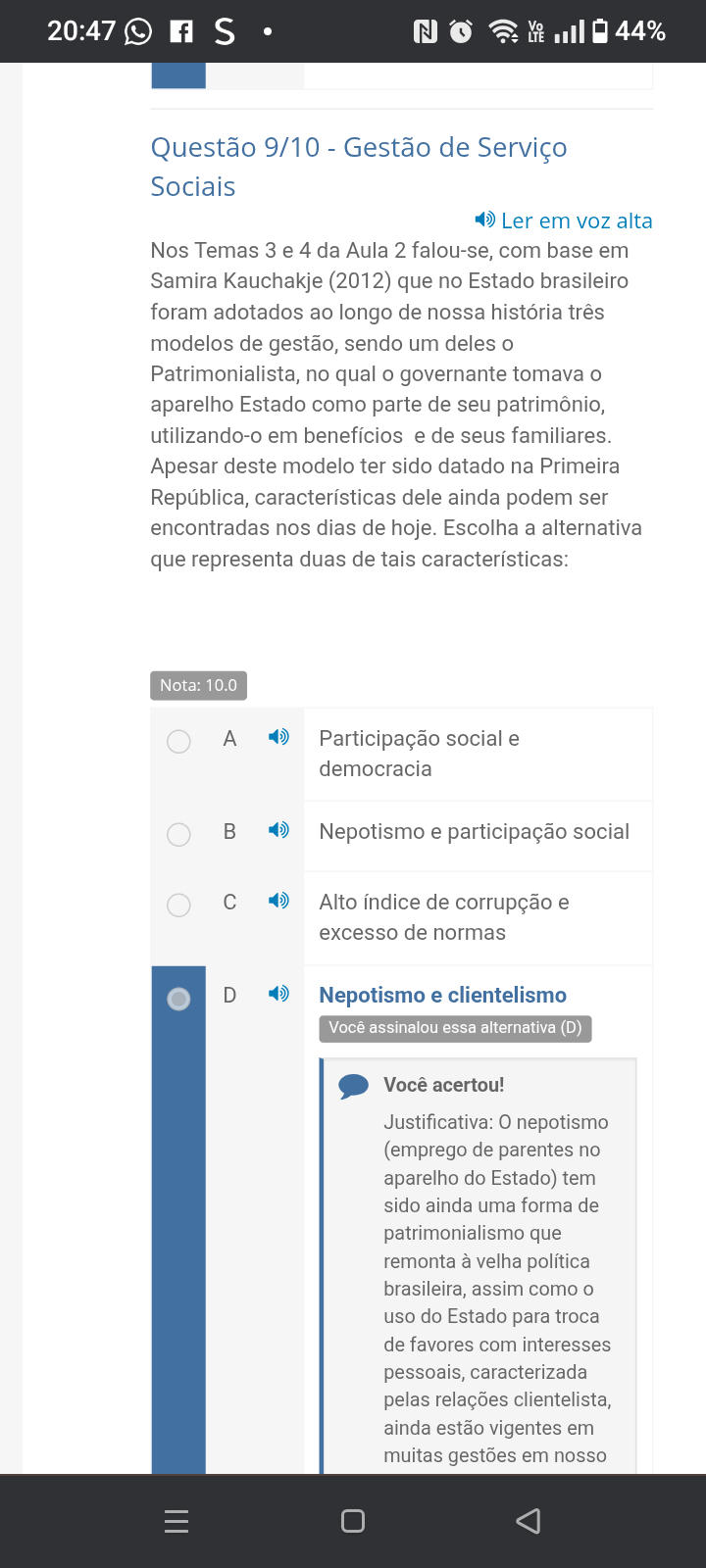Select radio button for option D

(178, 999)
